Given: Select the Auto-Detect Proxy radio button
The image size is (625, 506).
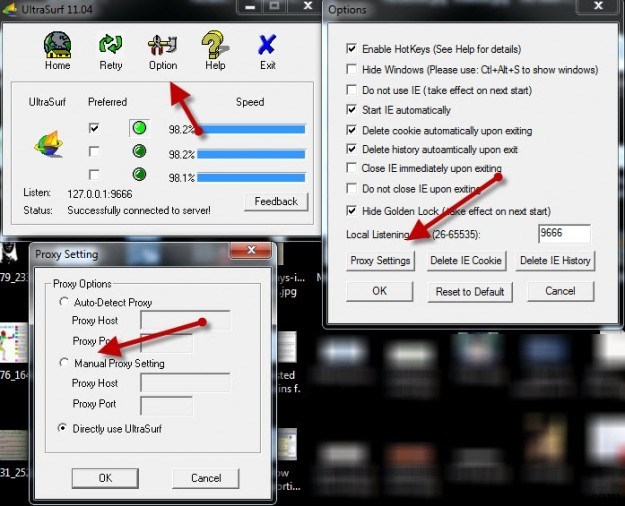Looking at the screenshot, I should point(64,302).
